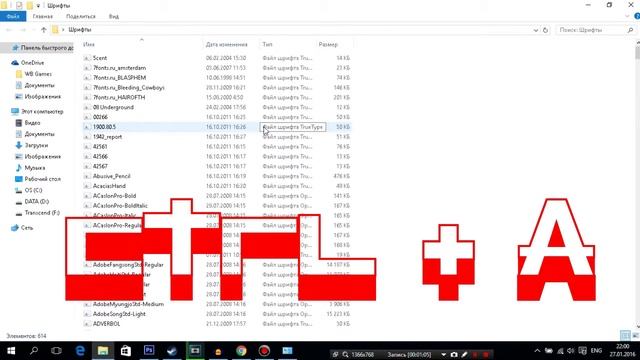Click font icon beside 00266
The image size is (640, 360).
(87, 117)
